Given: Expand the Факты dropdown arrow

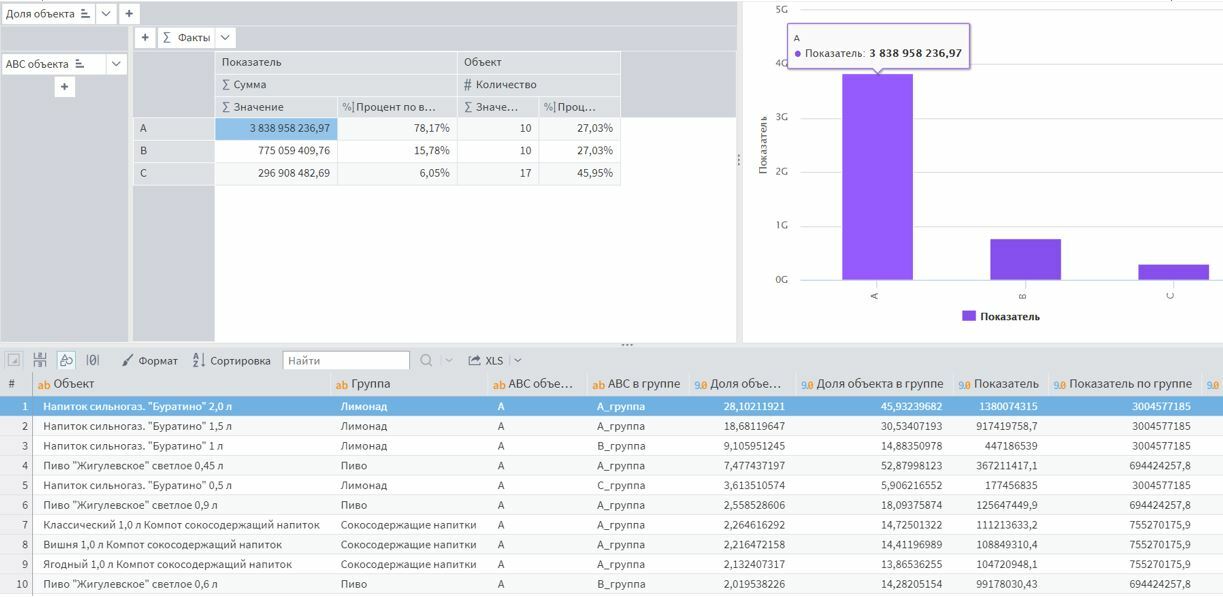Looking at the screenshot, I should point(225,38).
